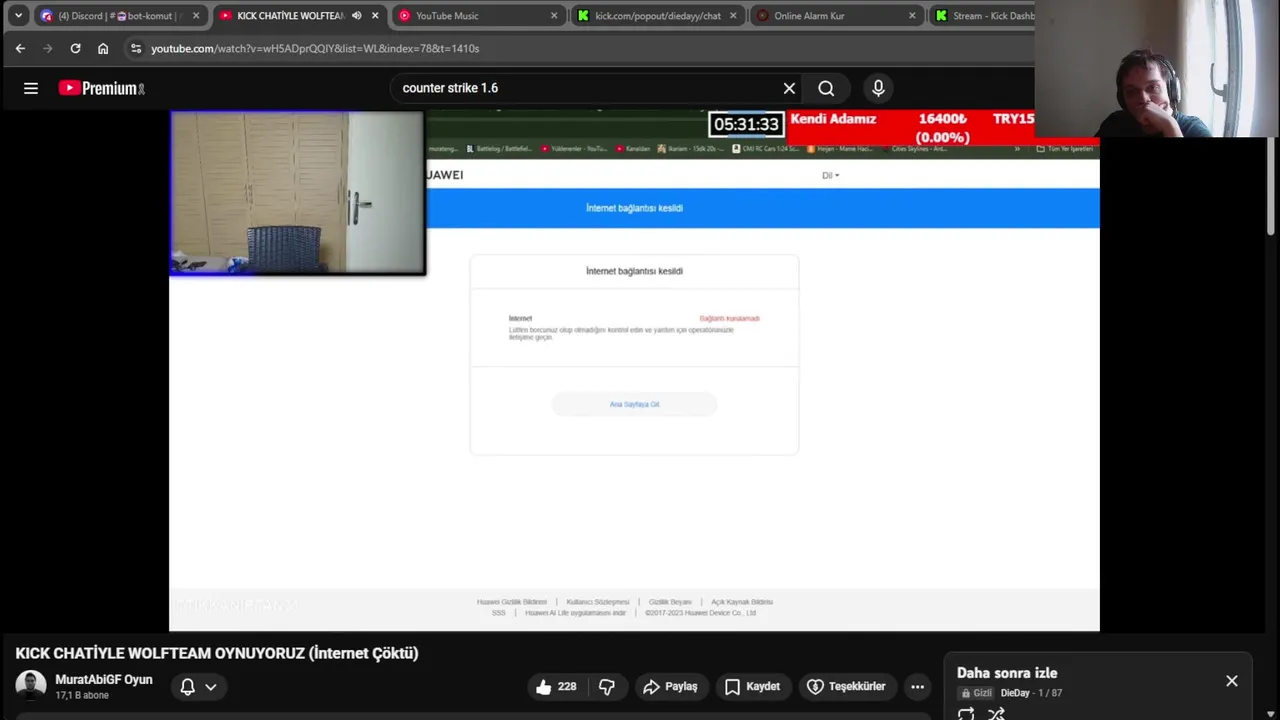
Task: Click the 05:31:33 timer in the video
Action: point(746,124)
